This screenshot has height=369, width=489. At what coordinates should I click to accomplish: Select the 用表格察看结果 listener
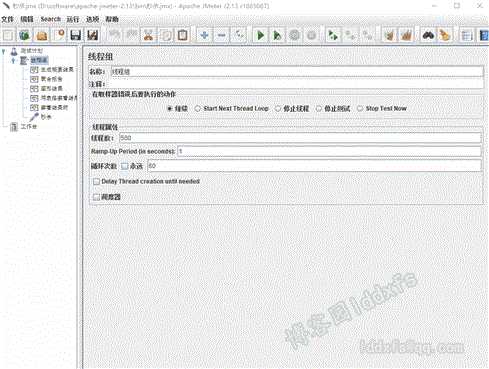tap(59, 98)
